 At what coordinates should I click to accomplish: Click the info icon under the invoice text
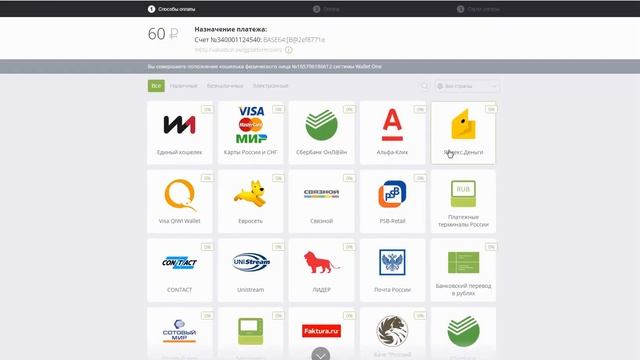pos(289,50)
